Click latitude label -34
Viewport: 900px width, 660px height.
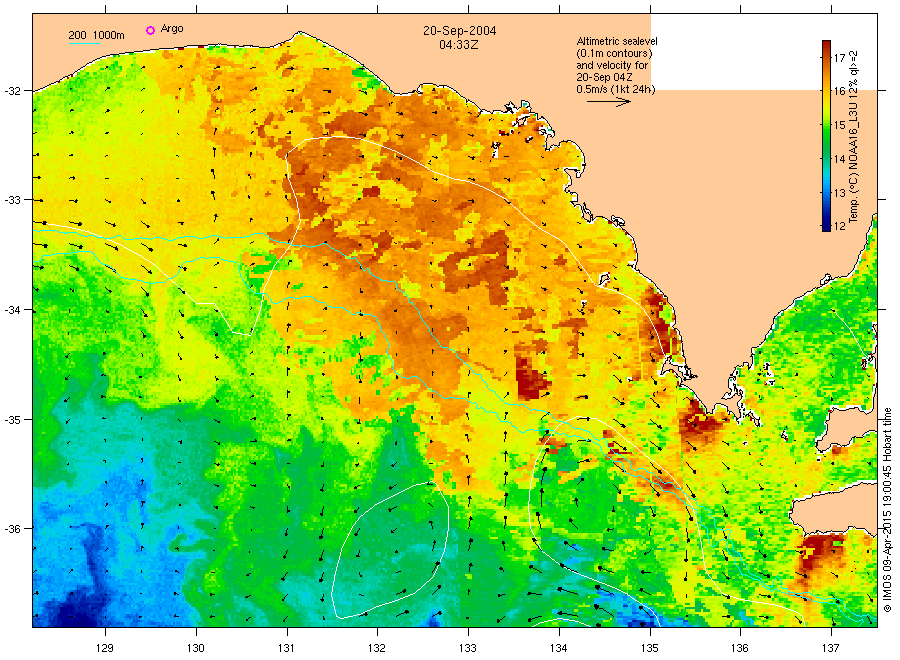click(x=12, y=310)
